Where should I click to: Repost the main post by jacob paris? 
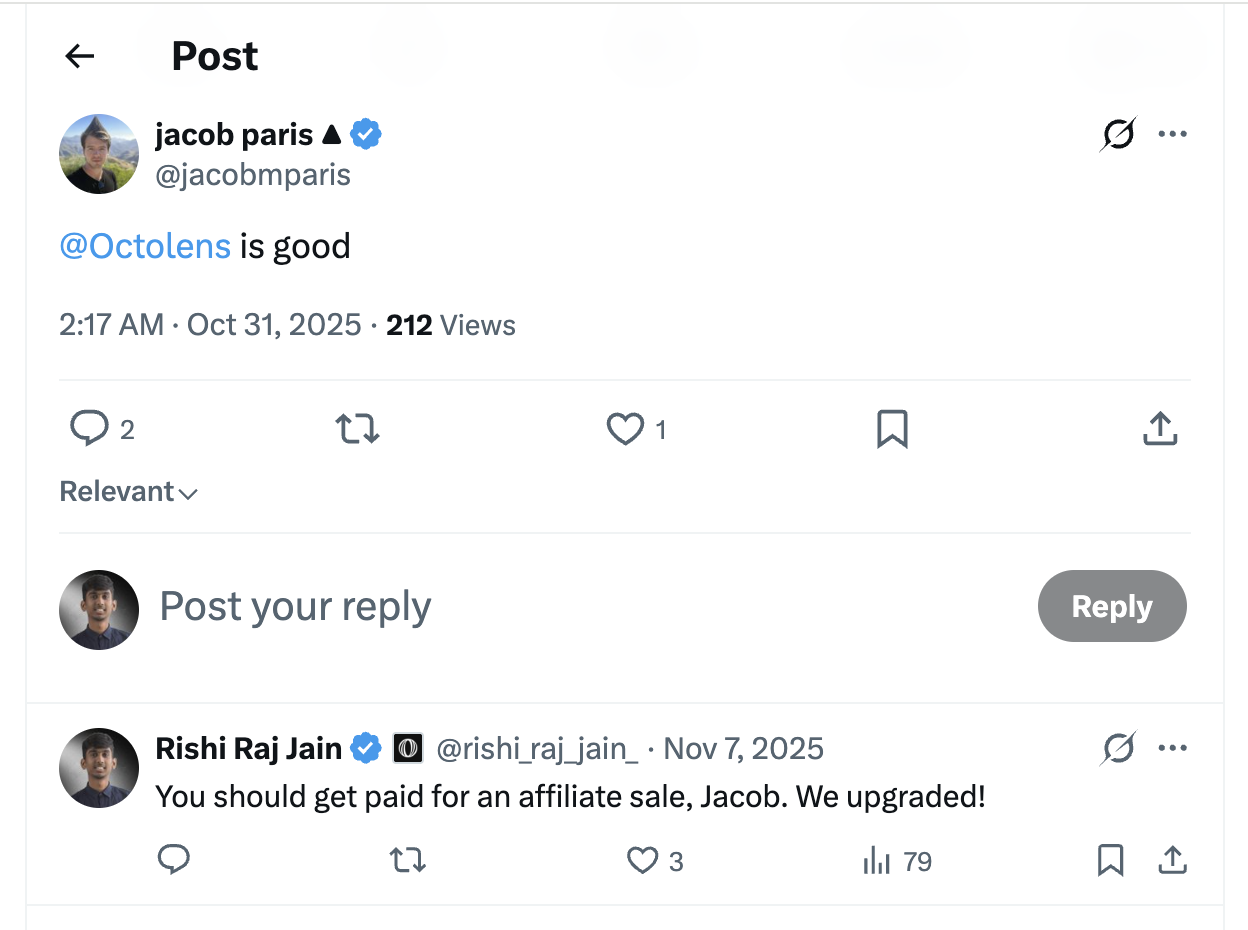click(x=357, y=429)
